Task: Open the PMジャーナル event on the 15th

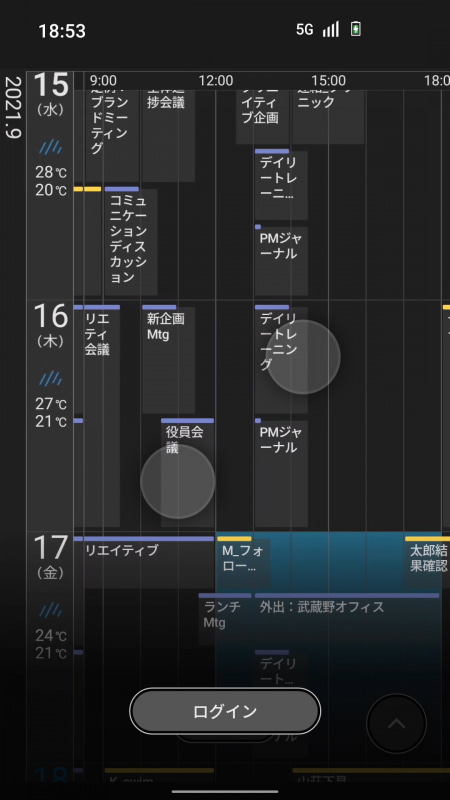Action: click(x=281, y=260)
